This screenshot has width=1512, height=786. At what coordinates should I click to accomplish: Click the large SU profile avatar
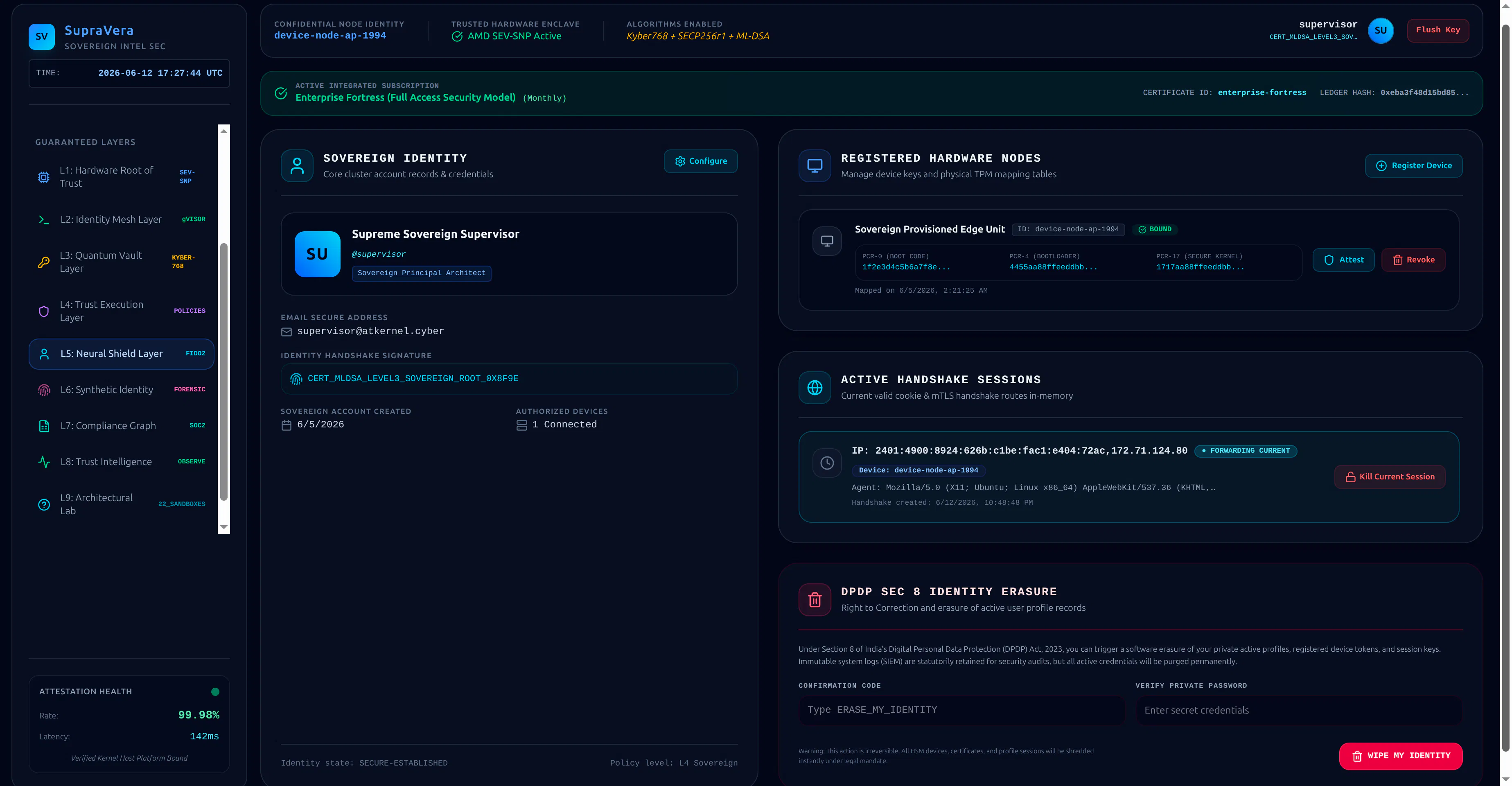click(x=317, y=253)
